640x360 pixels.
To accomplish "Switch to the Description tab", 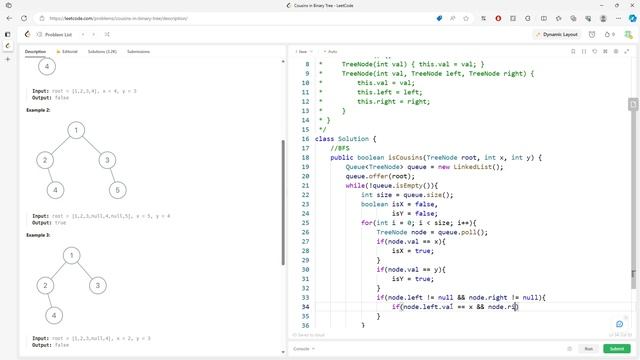I will click(35, 52).
